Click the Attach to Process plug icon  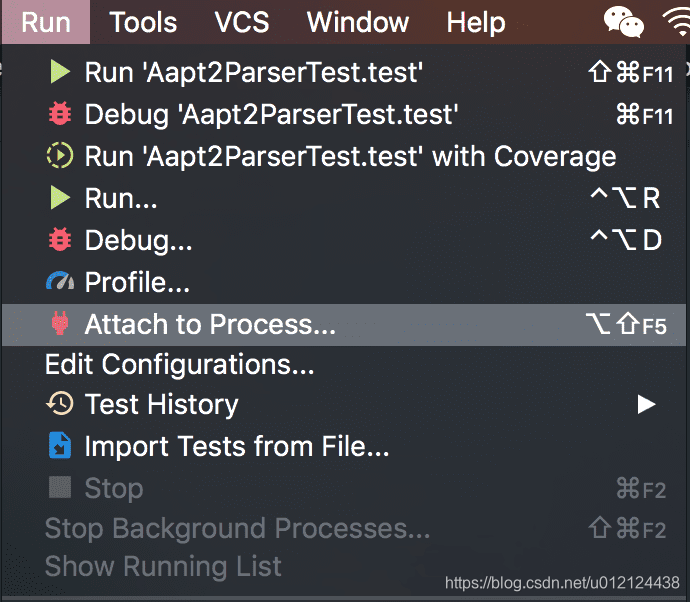click(60, 325)
